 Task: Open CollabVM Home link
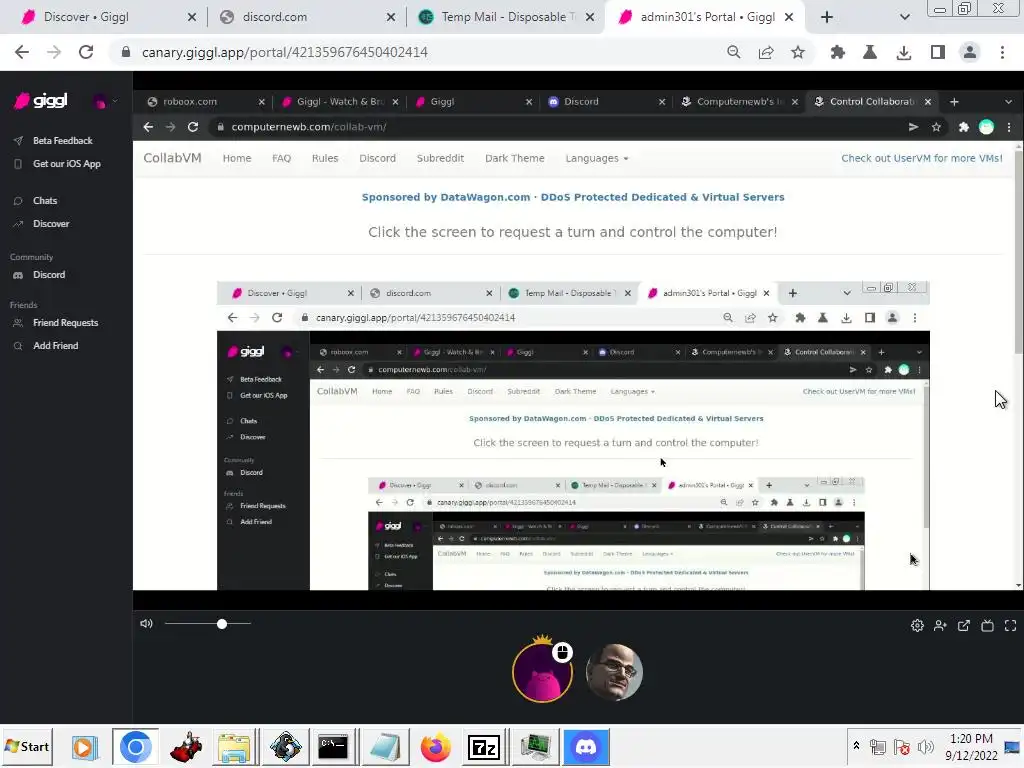pyautogui.click(x=236, y=158)
